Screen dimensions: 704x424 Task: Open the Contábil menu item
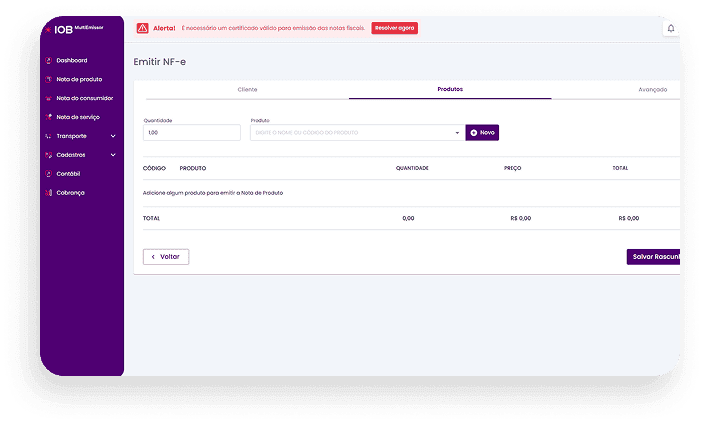pyautogui.click(x=68, y=173)
